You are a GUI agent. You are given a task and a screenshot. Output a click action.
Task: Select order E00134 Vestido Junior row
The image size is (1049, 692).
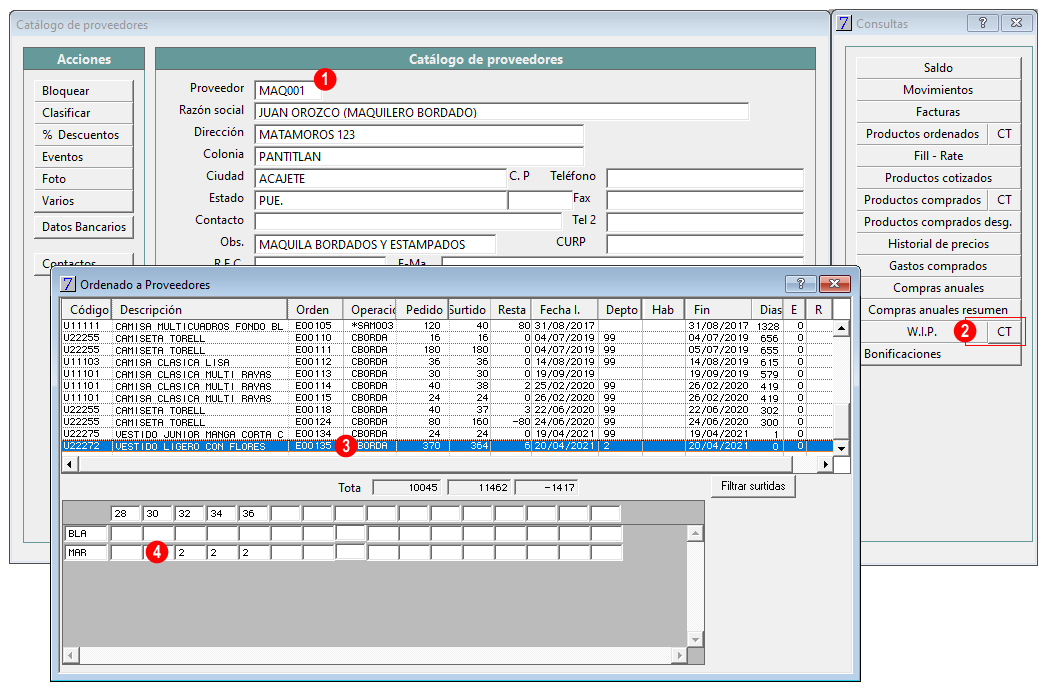point(200,434)
